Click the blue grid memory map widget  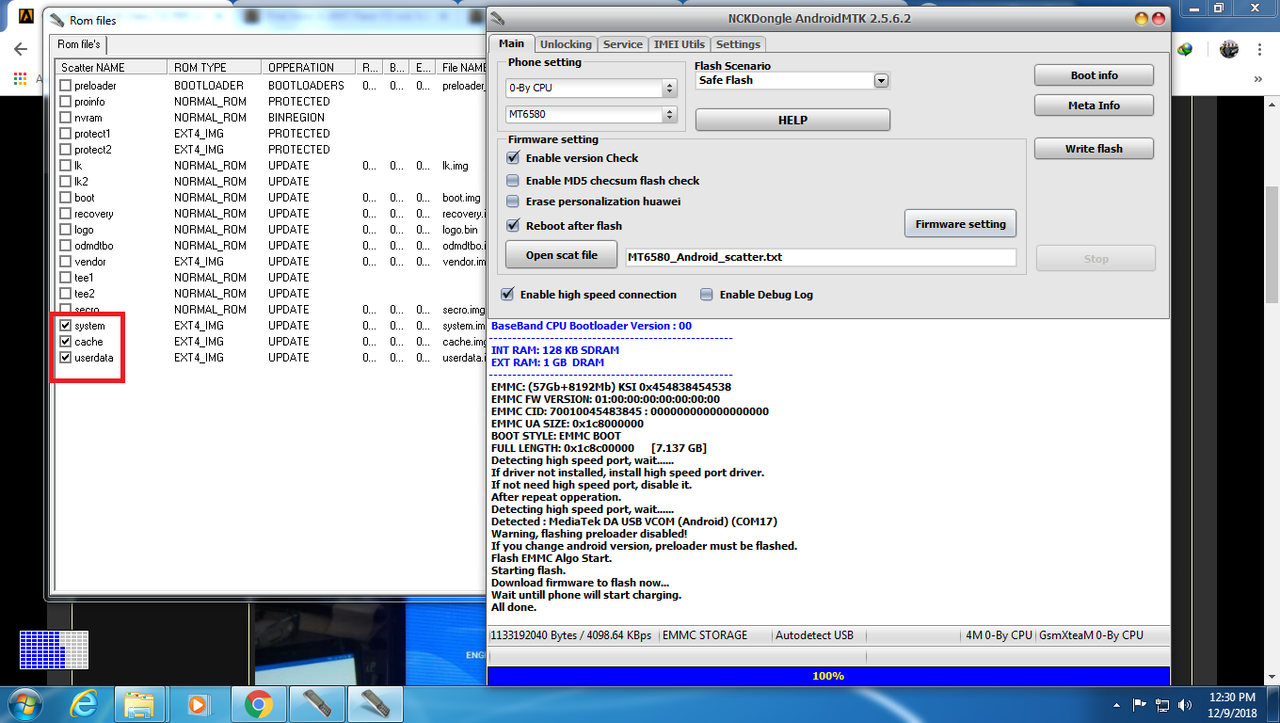(x=54, y=649)
